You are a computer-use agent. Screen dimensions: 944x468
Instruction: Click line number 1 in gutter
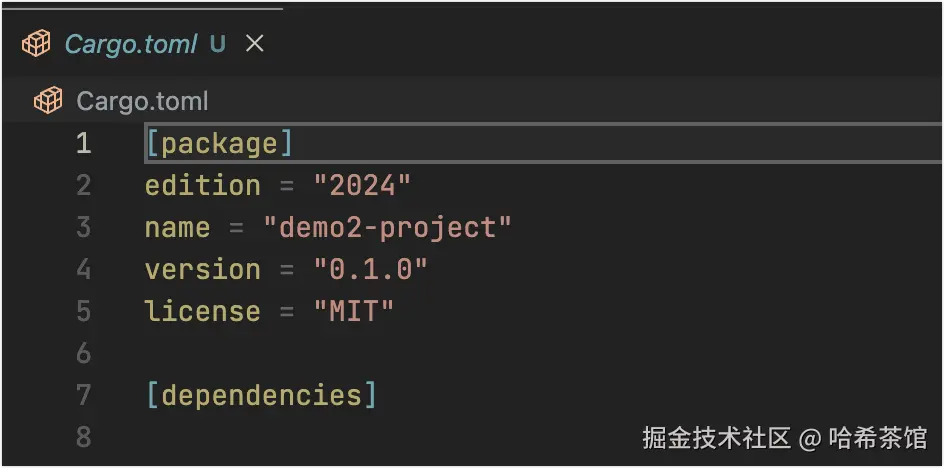point(83,144)
